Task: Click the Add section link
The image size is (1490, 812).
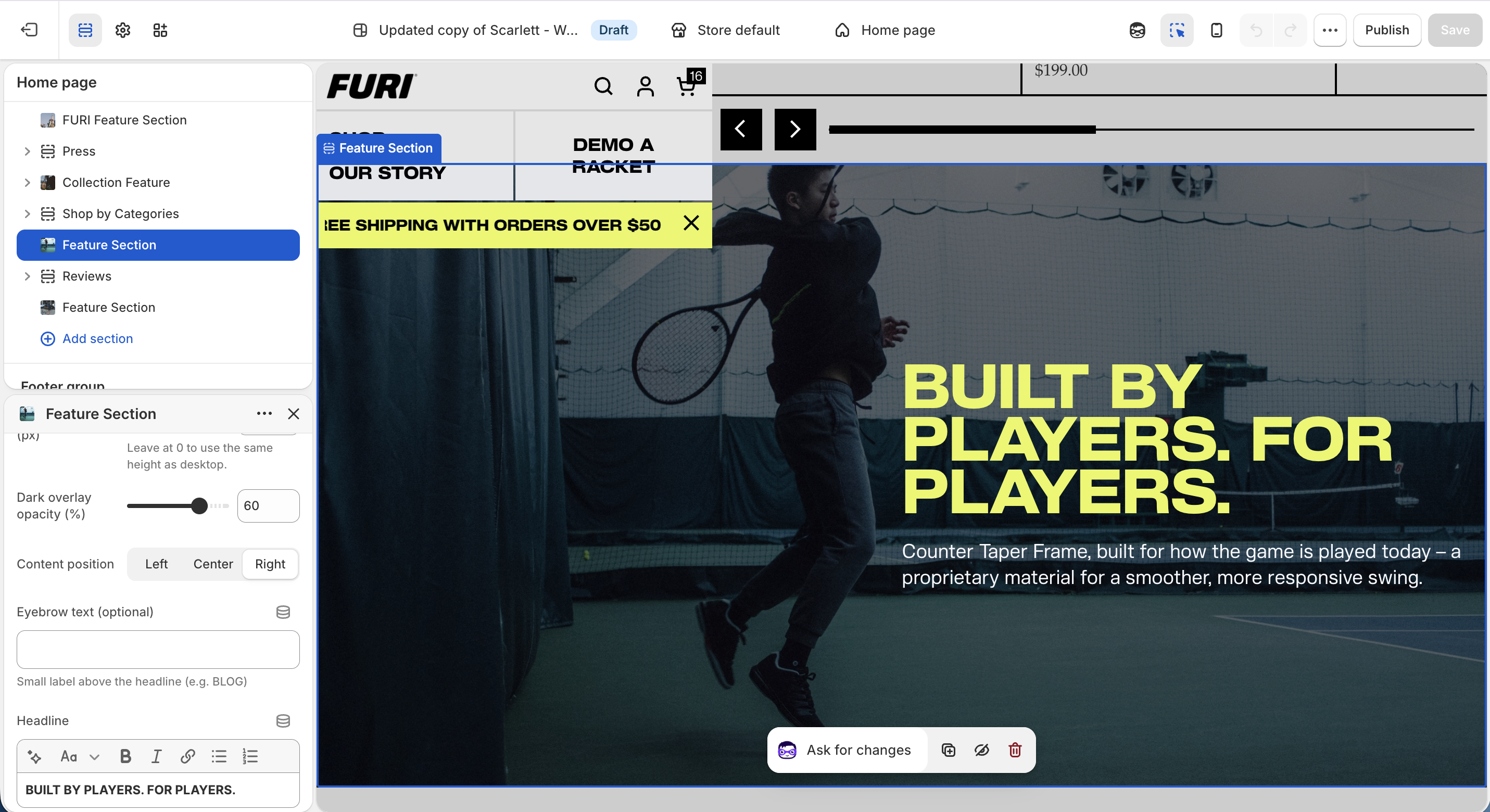Action: [87, 338]
